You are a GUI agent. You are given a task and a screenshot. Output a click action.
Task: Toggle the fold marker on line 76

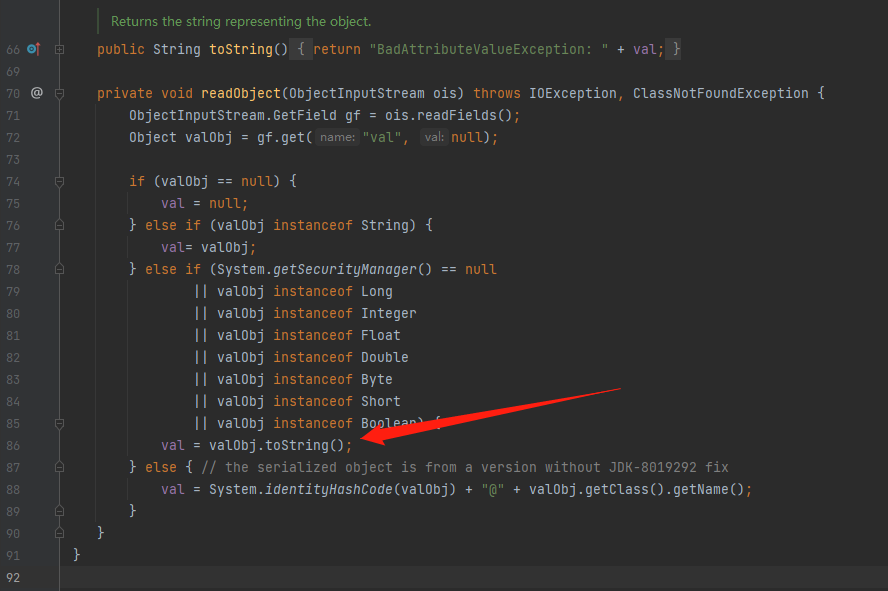59,225
